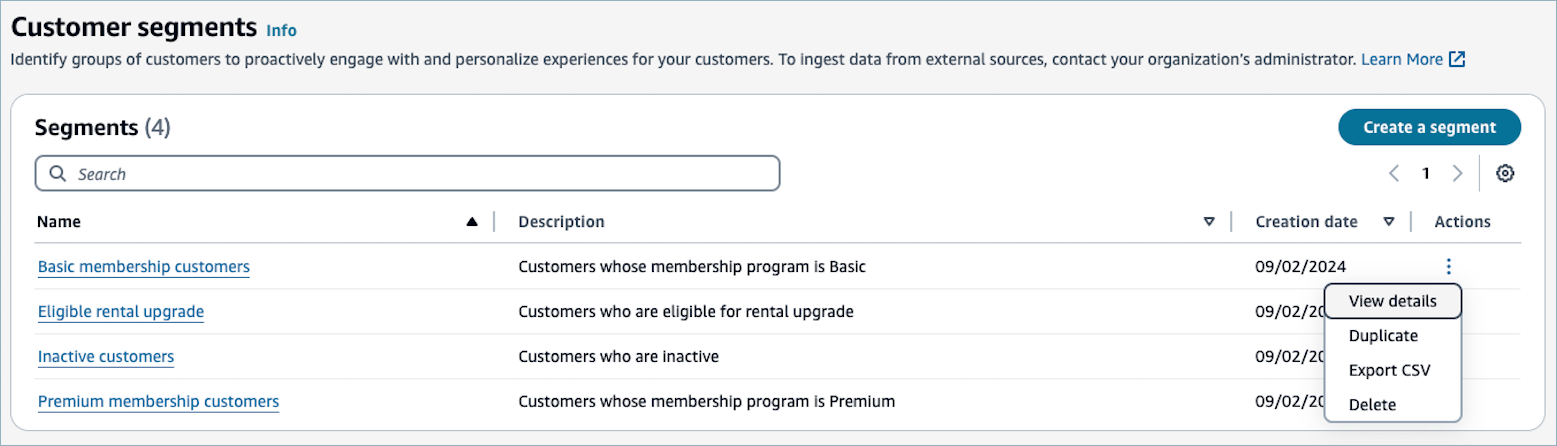Open Inactive customers segment link

click(106, 357)
